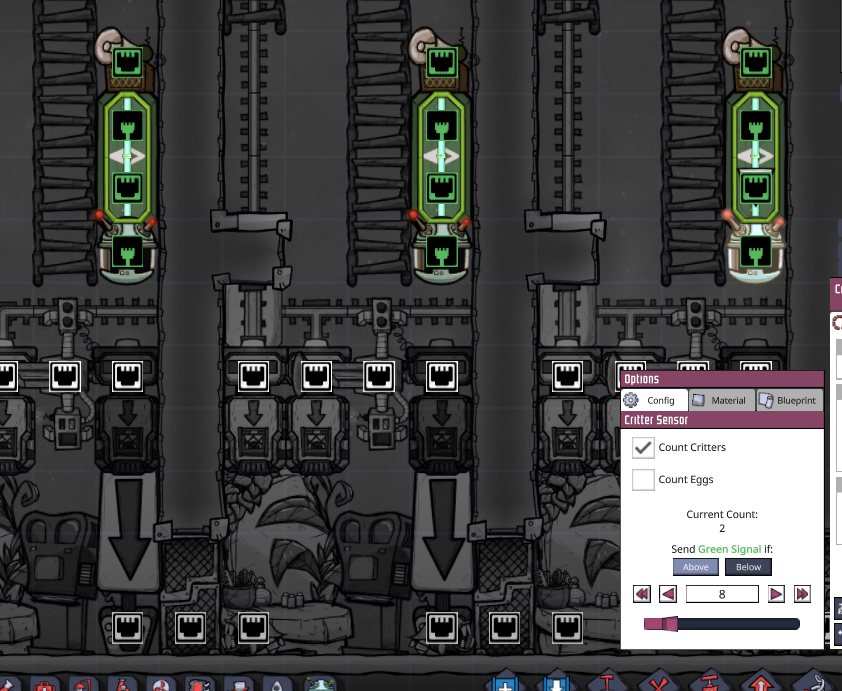Click the white port below the middle big arrow chute
Screen dimensions: 842x691
click(441, 628)
